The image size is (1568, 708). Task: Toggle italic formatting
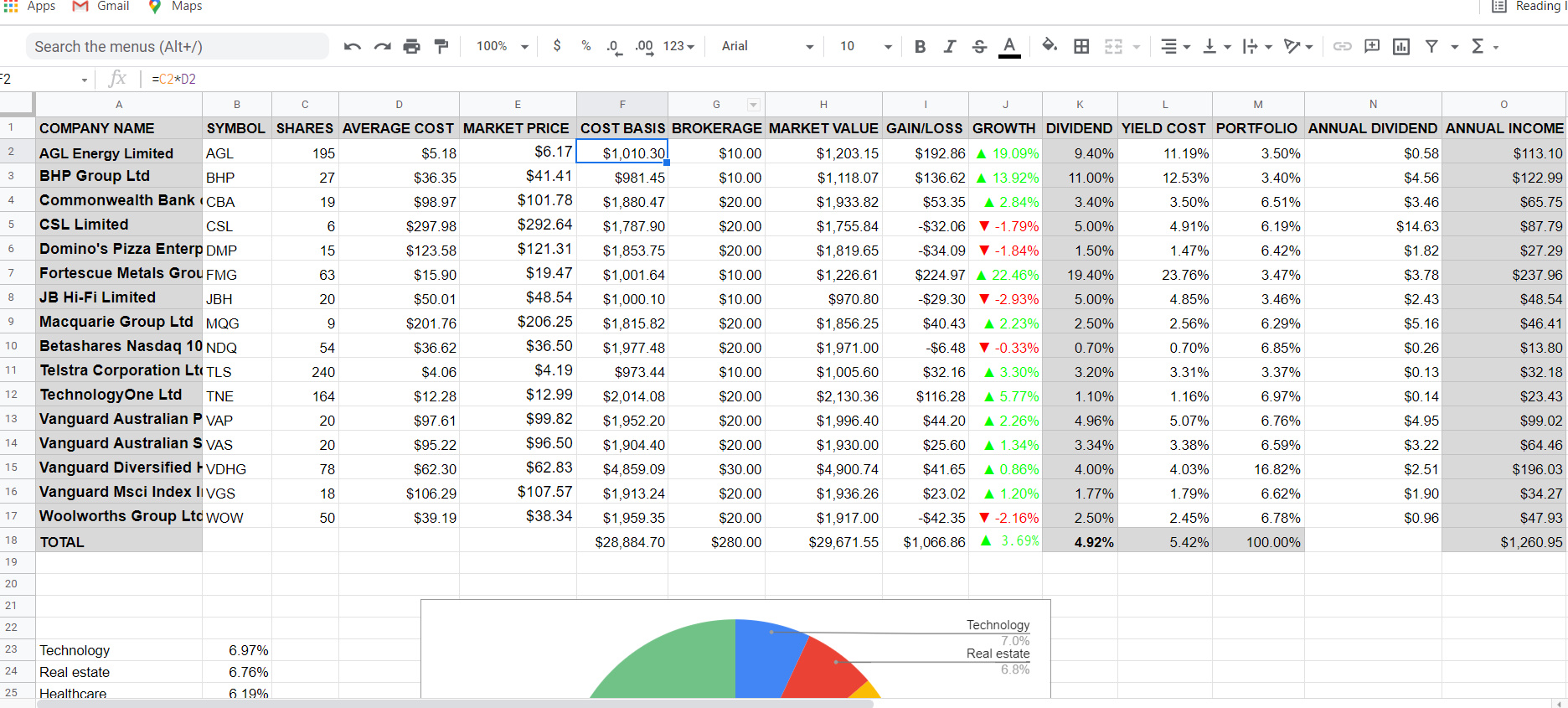(949, 47)
